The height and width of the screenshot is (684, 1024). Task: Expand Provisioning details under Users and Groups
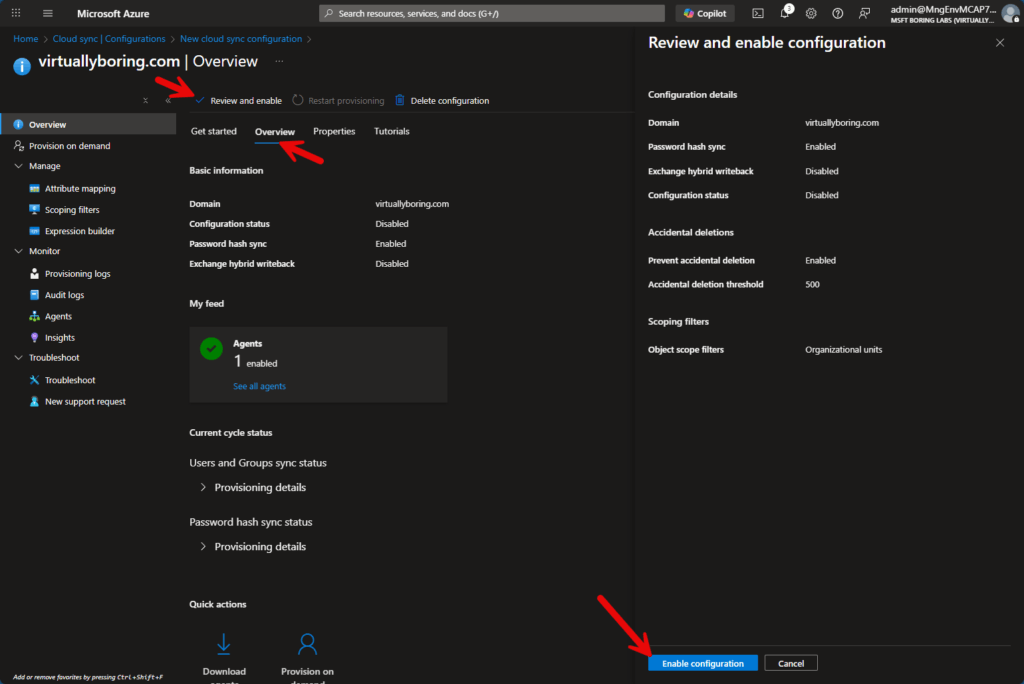pos(253,487)
